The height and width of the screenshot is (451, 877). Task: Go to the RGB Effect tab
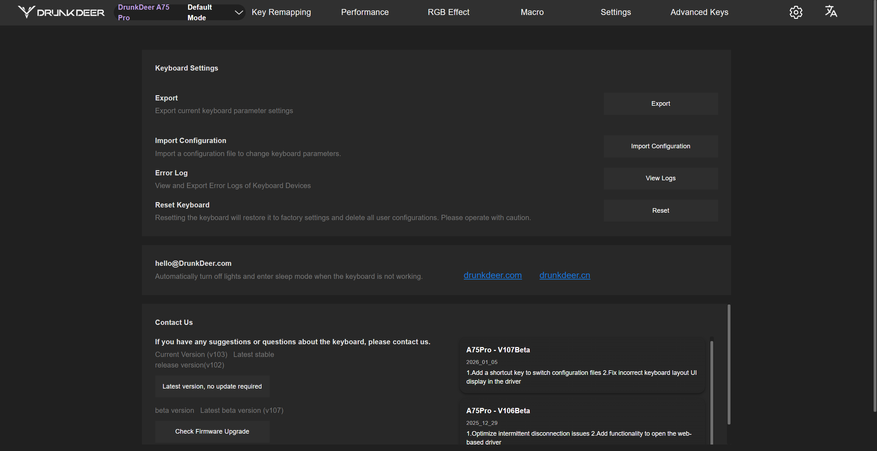click(448, 12)
